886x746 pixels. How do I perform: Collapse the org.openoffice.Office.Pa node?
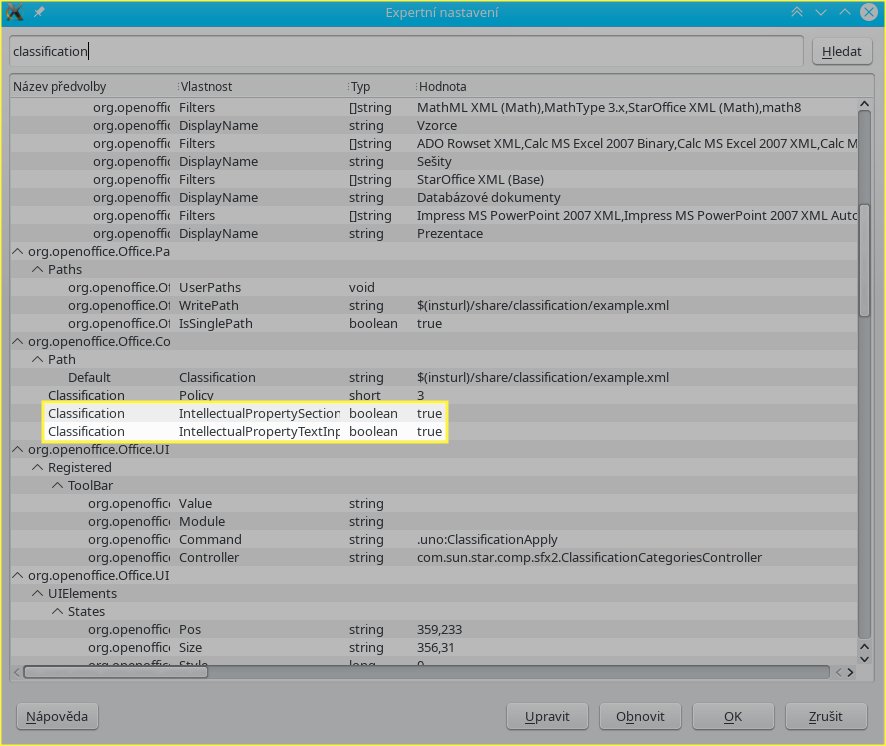pyautogui.click(x=18, y=251)
